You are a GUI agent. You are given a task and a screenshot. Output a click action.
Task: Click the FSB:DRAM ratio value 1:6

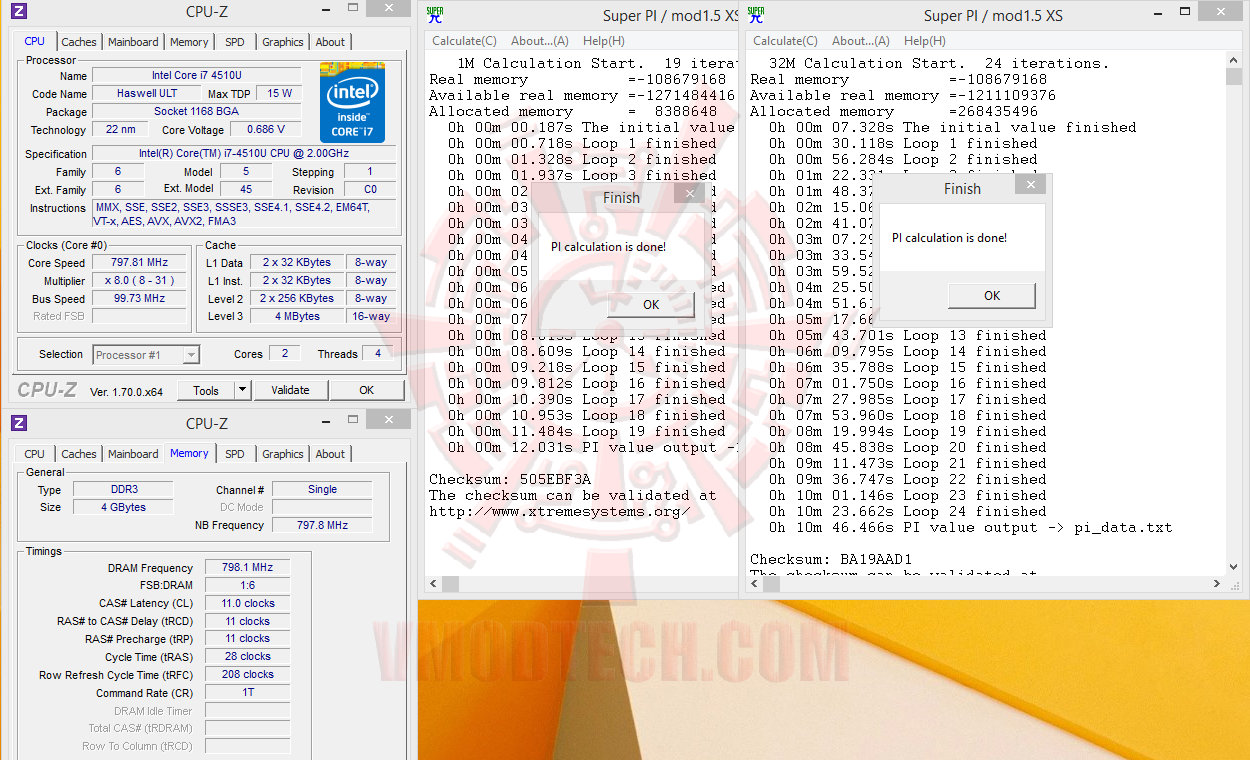point(247,585)
